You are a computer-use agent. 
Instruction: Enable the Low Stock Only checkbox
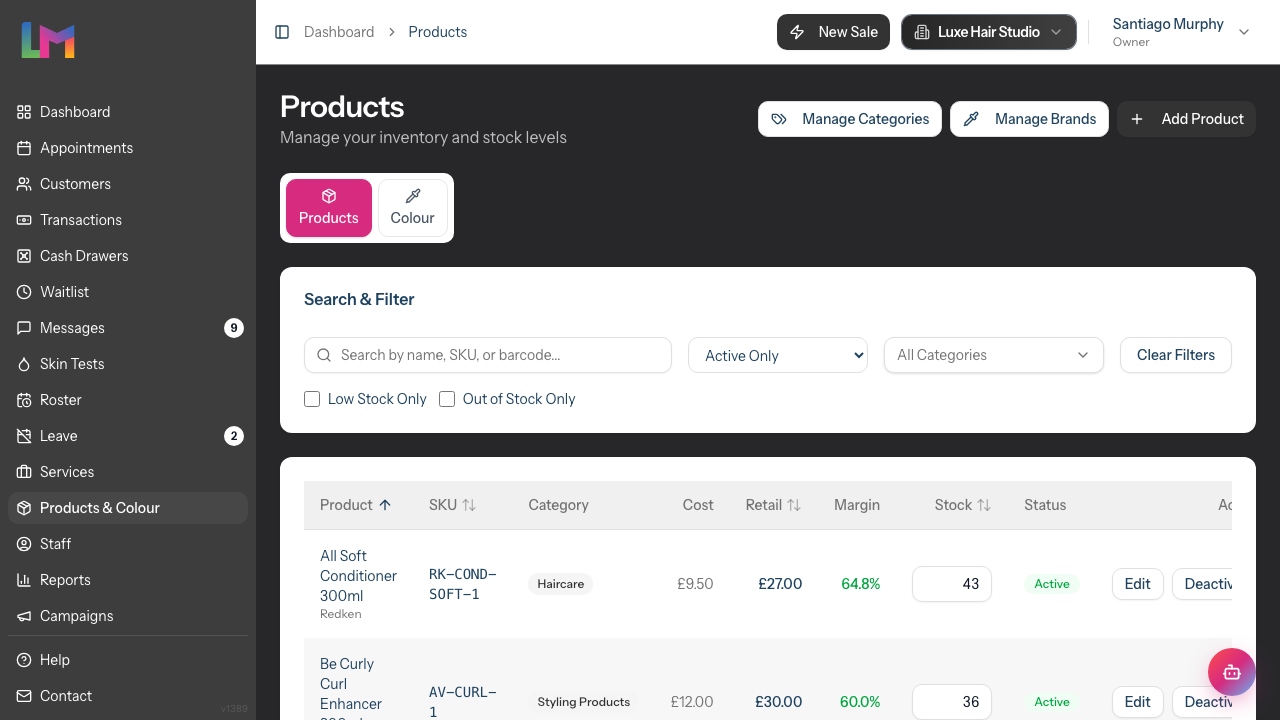(312, 399)
